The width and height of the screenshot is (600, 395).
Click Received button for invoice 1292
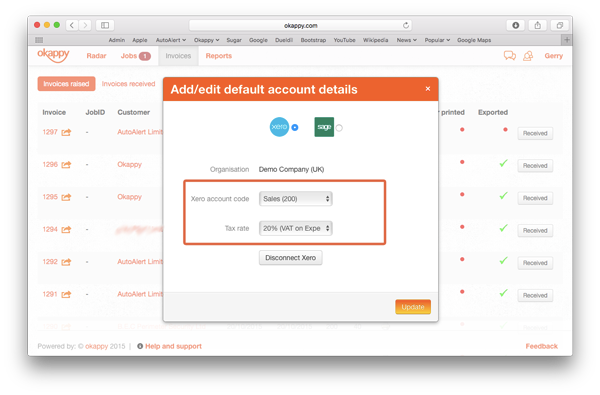535,263
